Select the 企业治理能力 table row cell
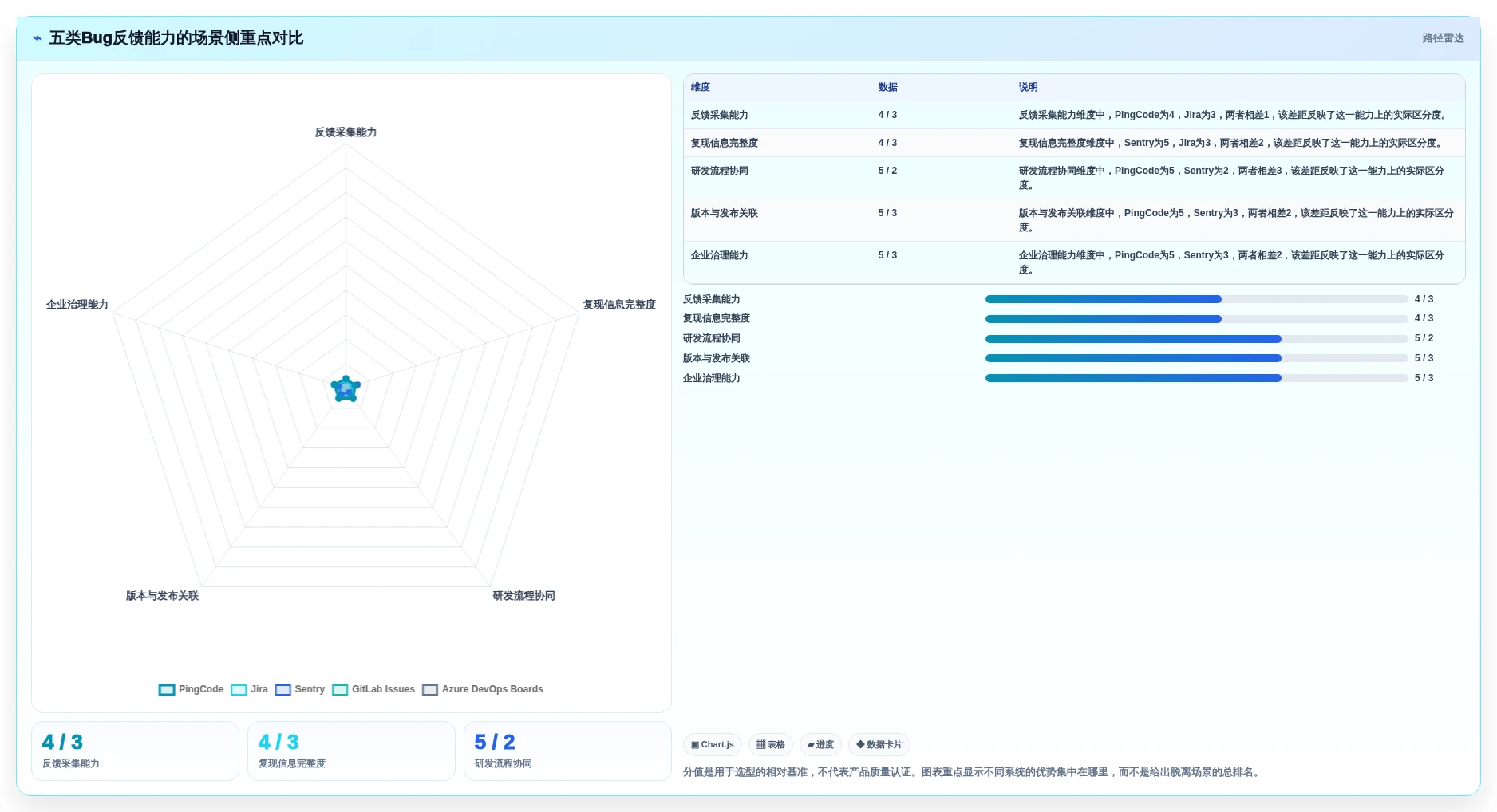 coord(720,256)
